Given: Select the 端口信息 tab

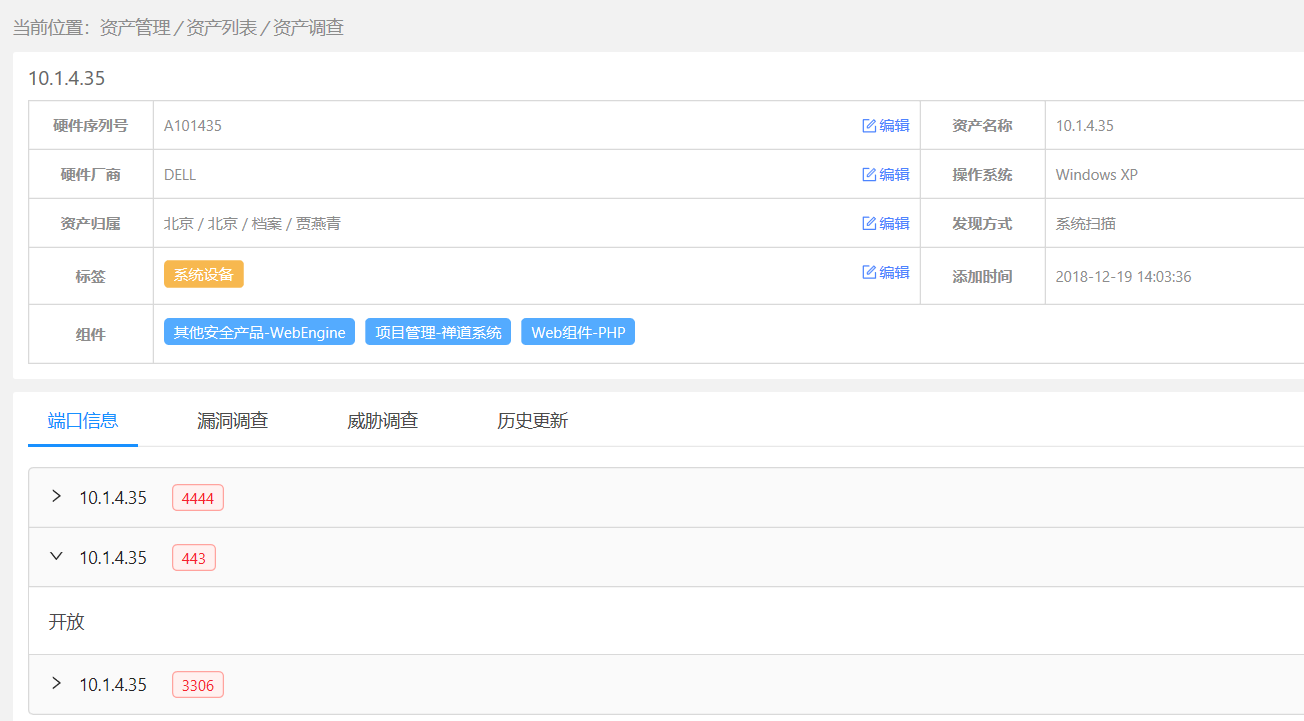Looking at the screenshot, I should click(83, 421).
